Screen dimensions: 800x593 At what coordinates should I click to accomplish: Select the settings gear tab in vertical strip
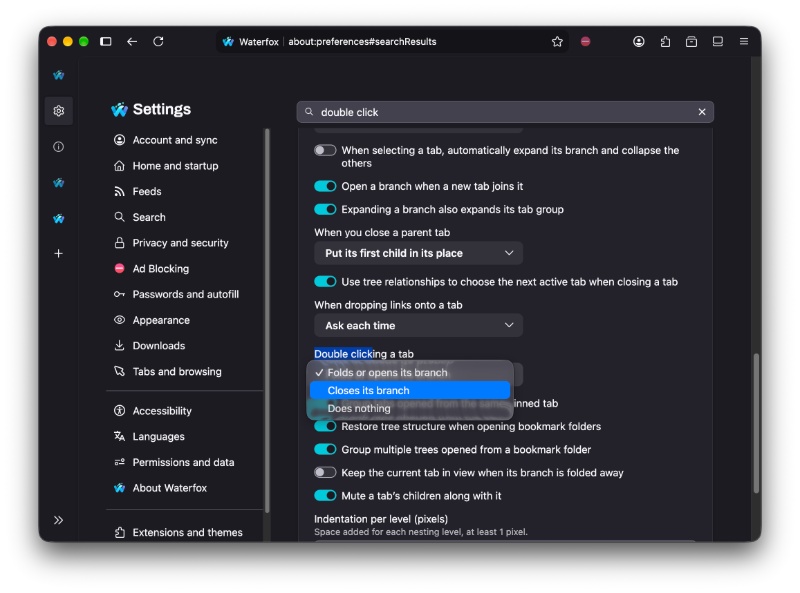pyautogui.click(x=59, y=111)
